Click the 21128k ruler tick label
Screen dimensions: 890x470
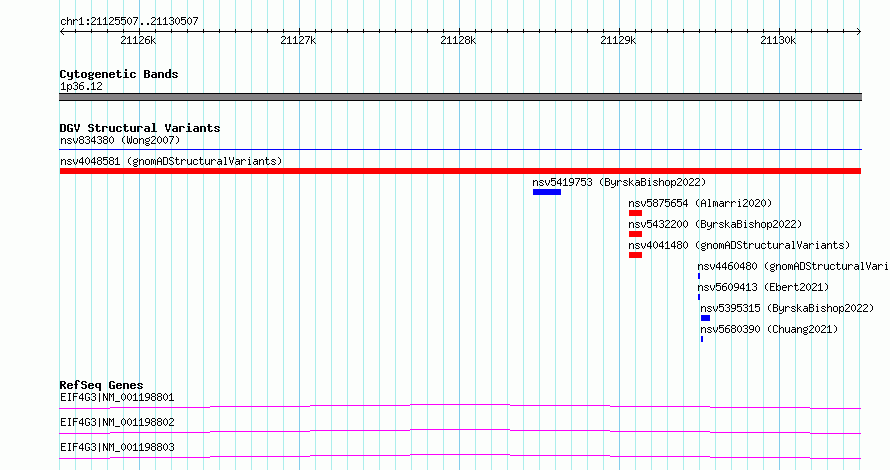tap(458, 40)
